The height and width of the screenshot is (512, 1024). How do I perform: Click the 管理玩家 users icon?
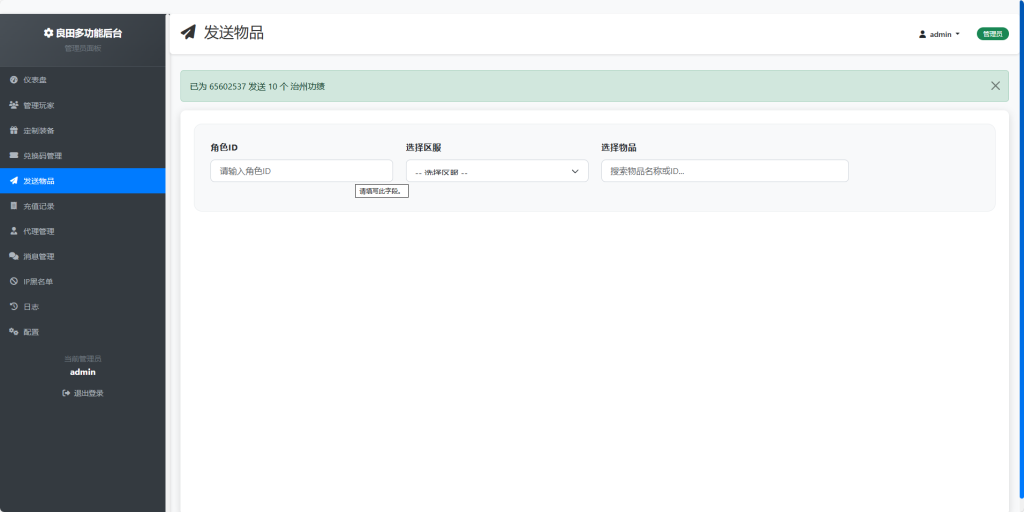[14, 105]
